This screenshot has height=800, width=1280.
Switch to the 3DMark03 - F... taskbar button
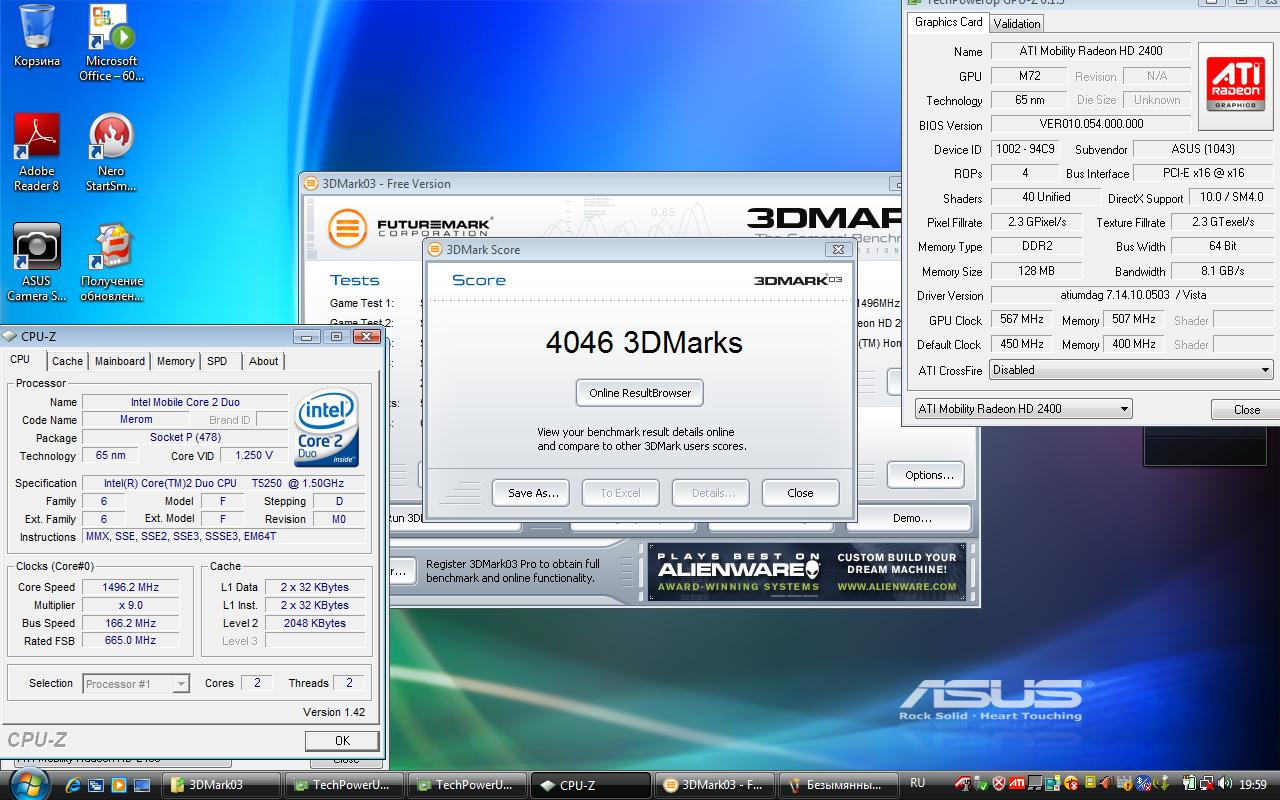click(x=714, y=785)
